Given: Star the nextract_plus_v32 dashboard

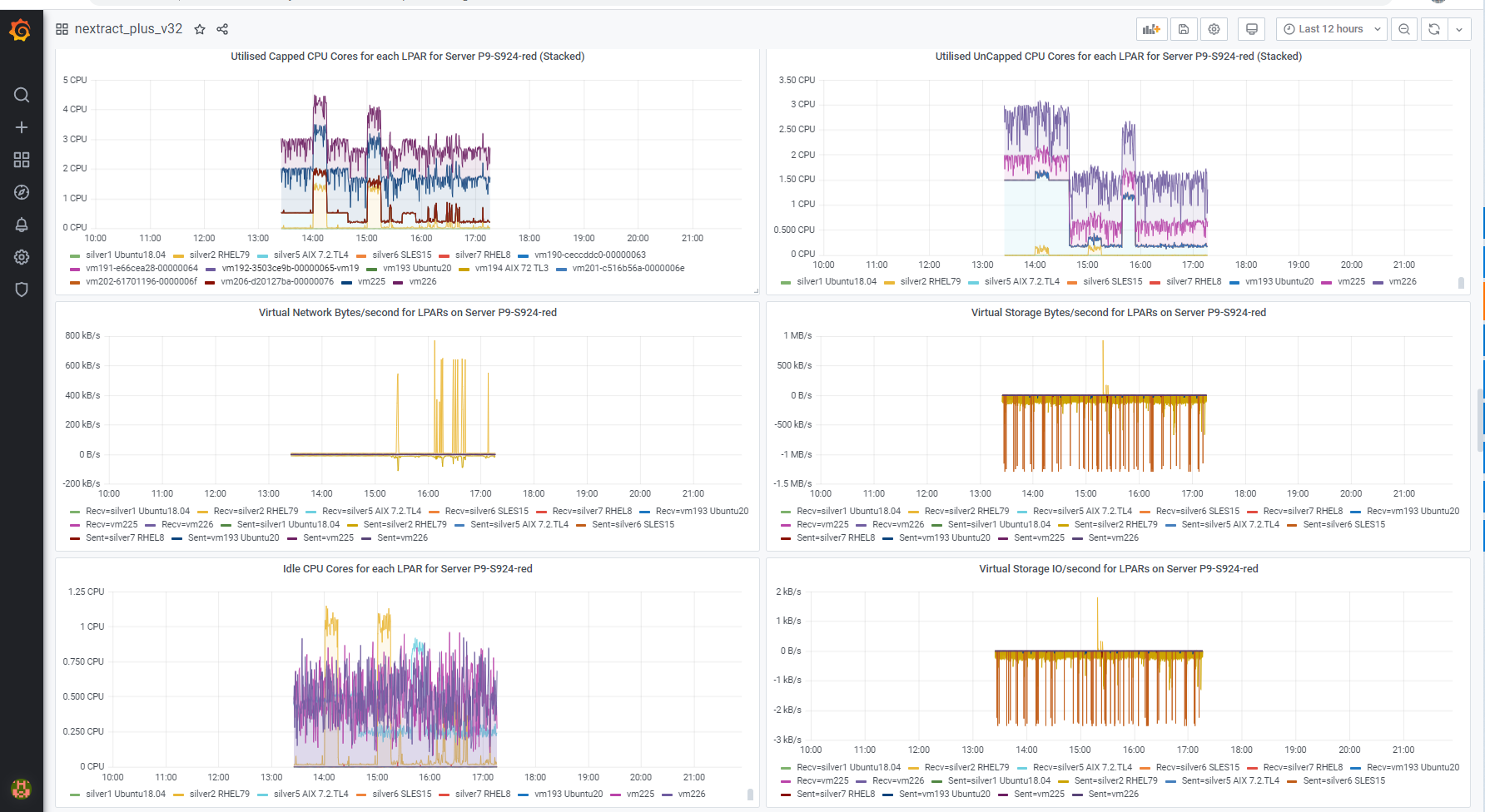Looking at the screenshot, I should point(200,29).
